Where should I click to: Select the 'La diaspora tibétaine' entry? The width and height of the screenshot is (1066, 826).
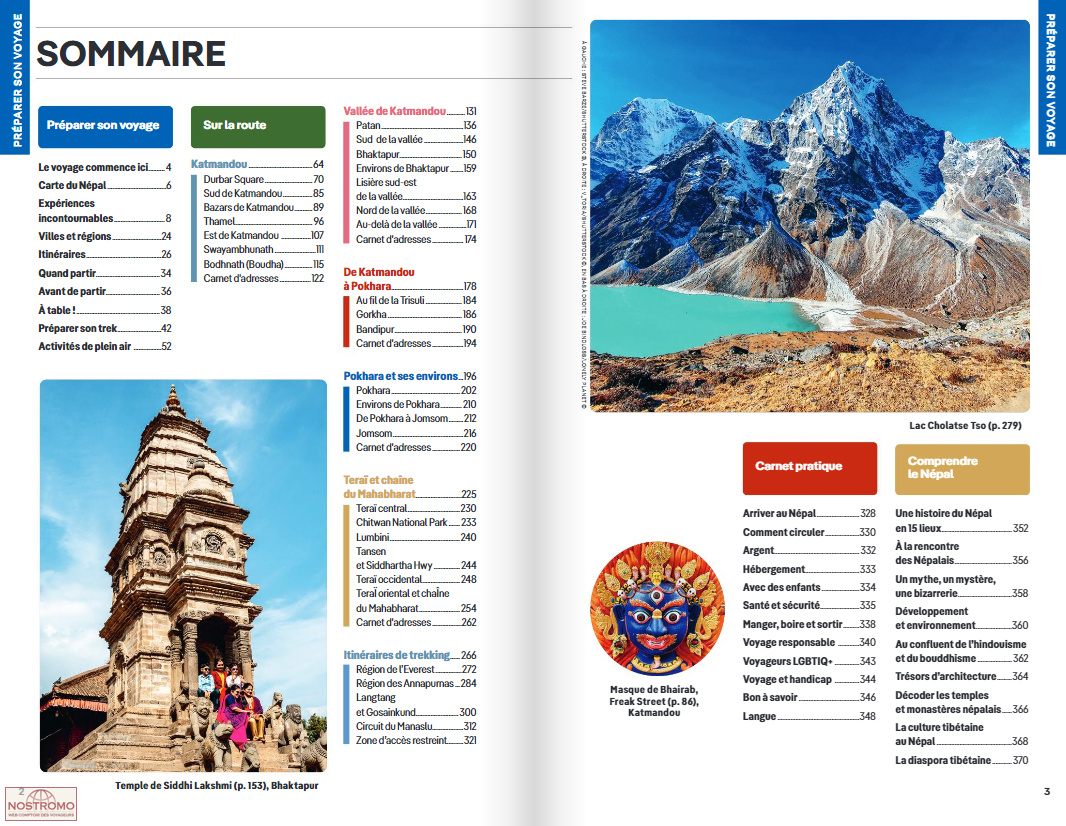962,761
